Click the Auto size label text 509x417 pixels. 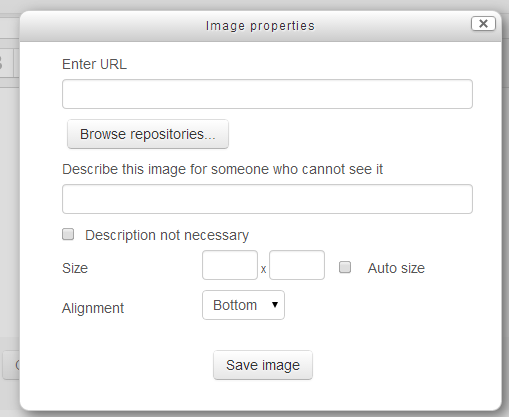396,268
